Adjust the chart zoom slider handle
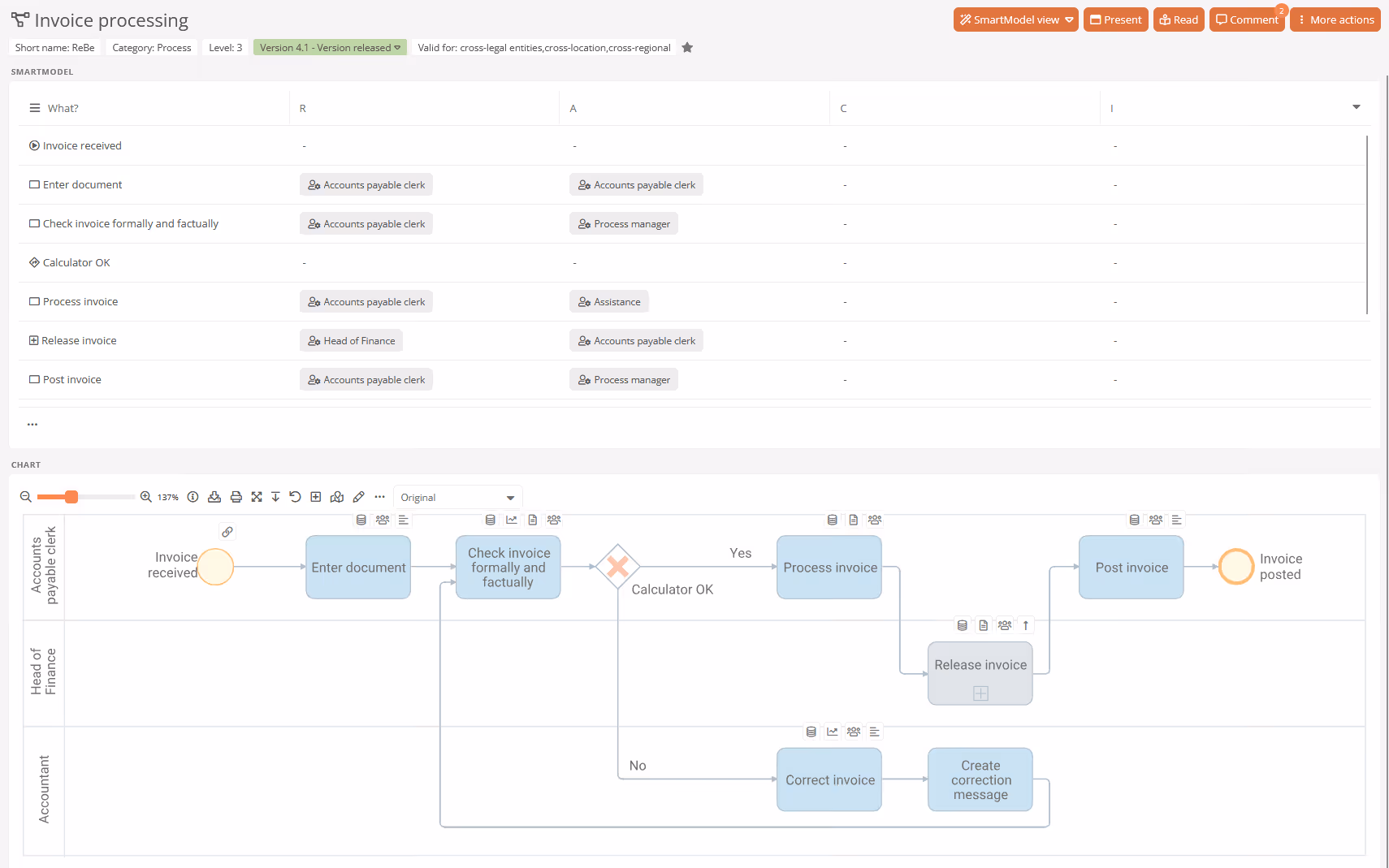1389x868 pixels. click(x=71, y=497)
